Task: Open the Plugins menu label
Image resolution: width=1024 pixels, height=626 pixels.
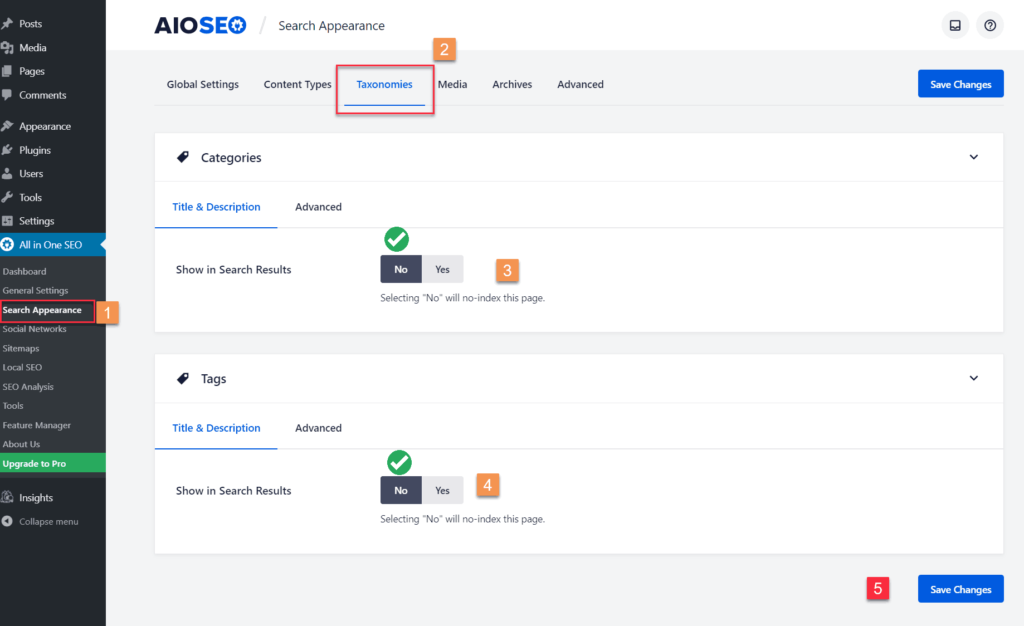Action: [x=35, y=150]
